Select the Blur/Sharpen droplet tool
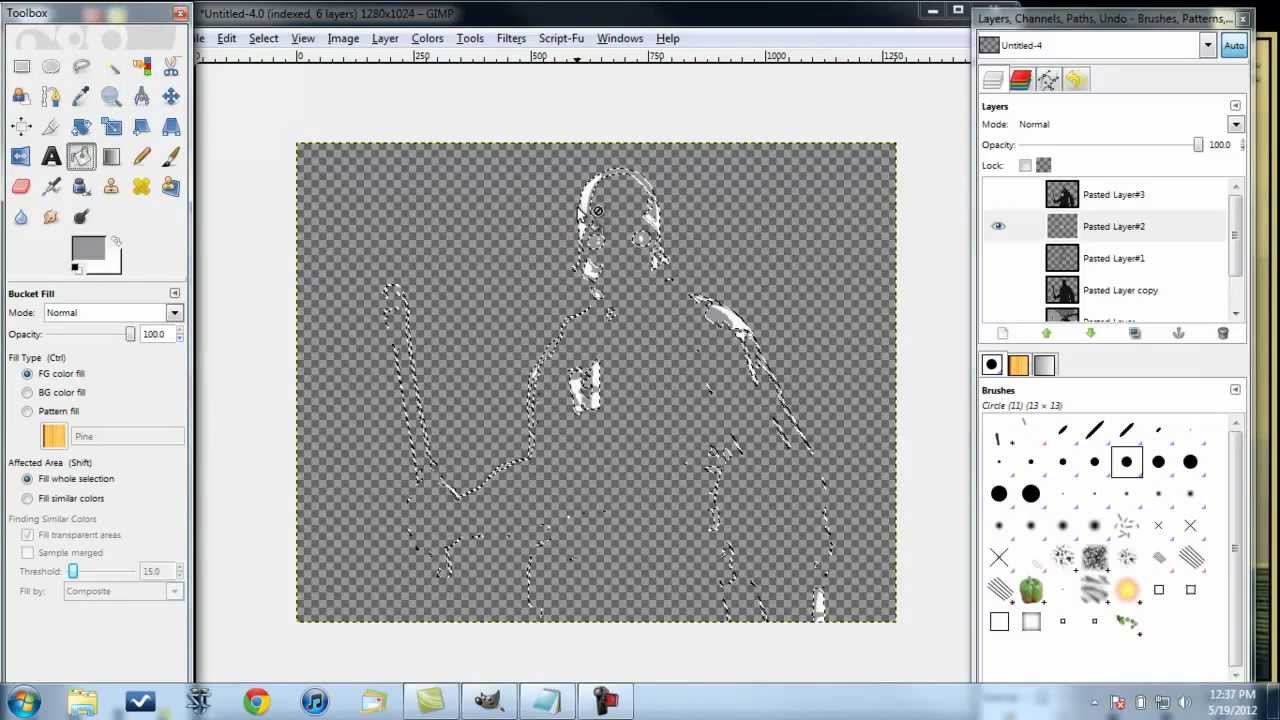 tap(21, 217)
